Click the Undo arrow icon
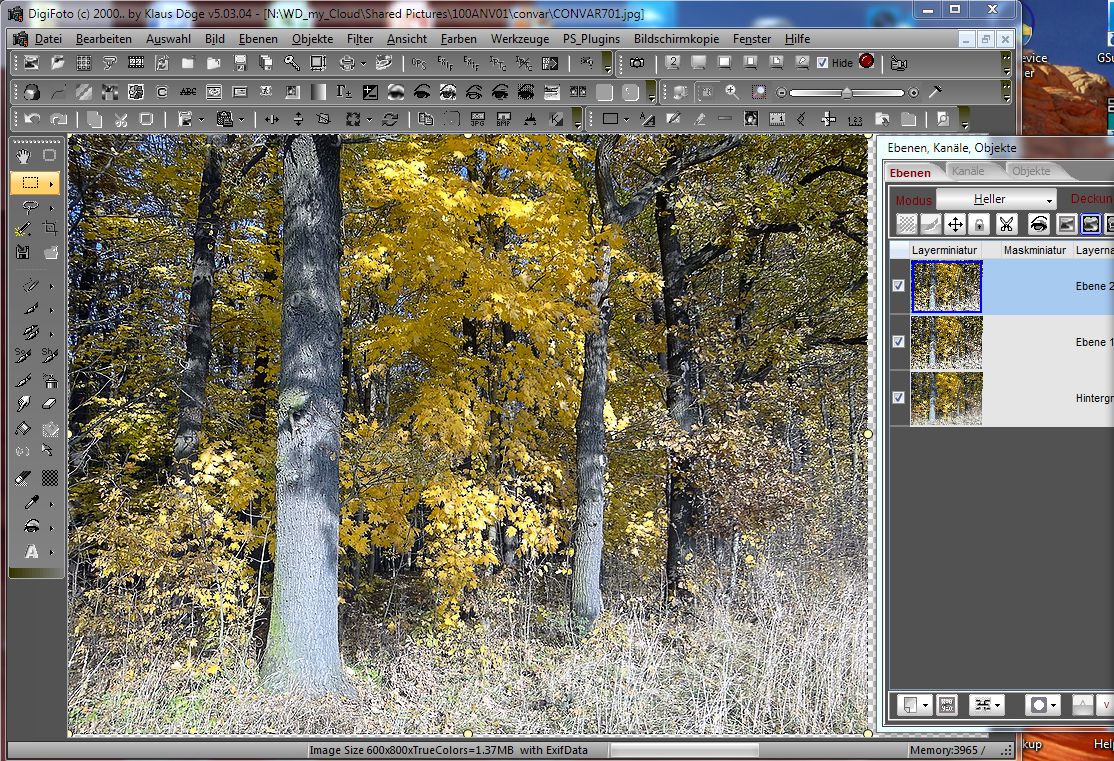This screenshot has height=761, width=1114. 32,119
